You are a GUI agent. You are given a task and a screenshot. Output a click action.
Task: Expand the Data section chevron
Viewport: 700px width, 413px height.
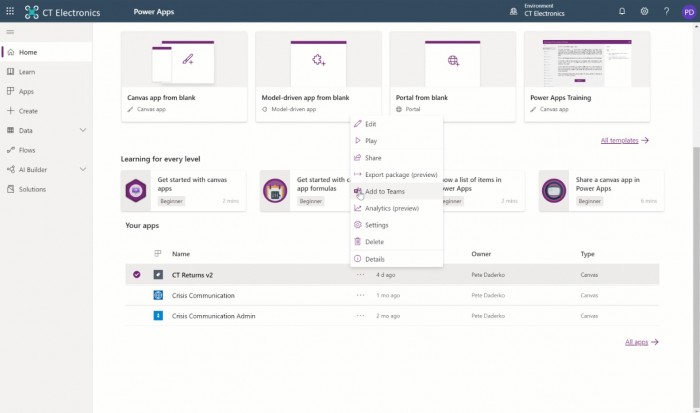[x=83, y=130]
